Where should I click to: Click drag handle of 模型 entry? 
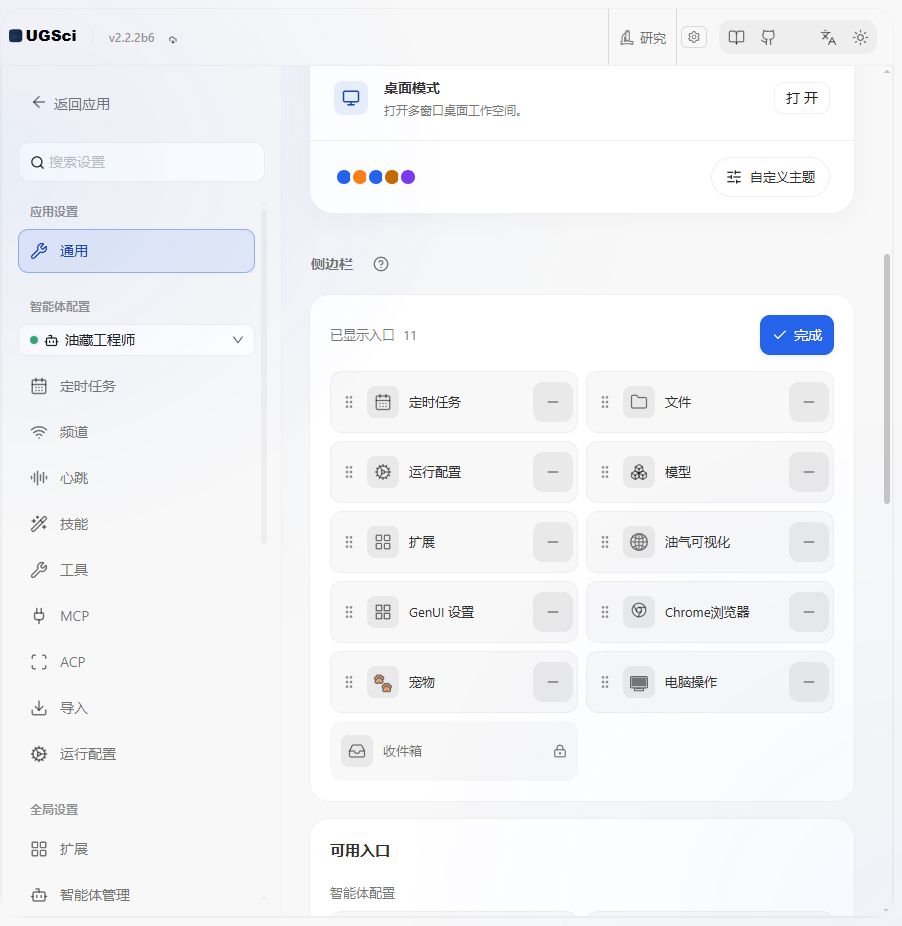tap(605, 472)
